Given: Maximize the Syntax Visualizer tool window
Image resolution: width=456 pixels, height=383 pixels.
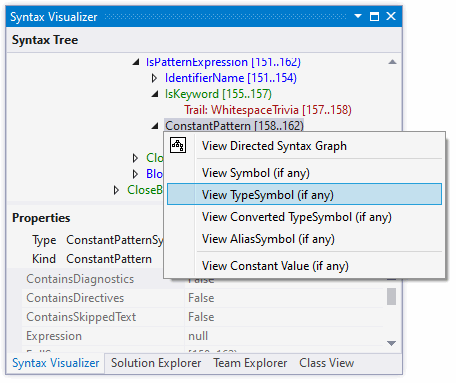Looking at the screenshot, I should point(375,16).
